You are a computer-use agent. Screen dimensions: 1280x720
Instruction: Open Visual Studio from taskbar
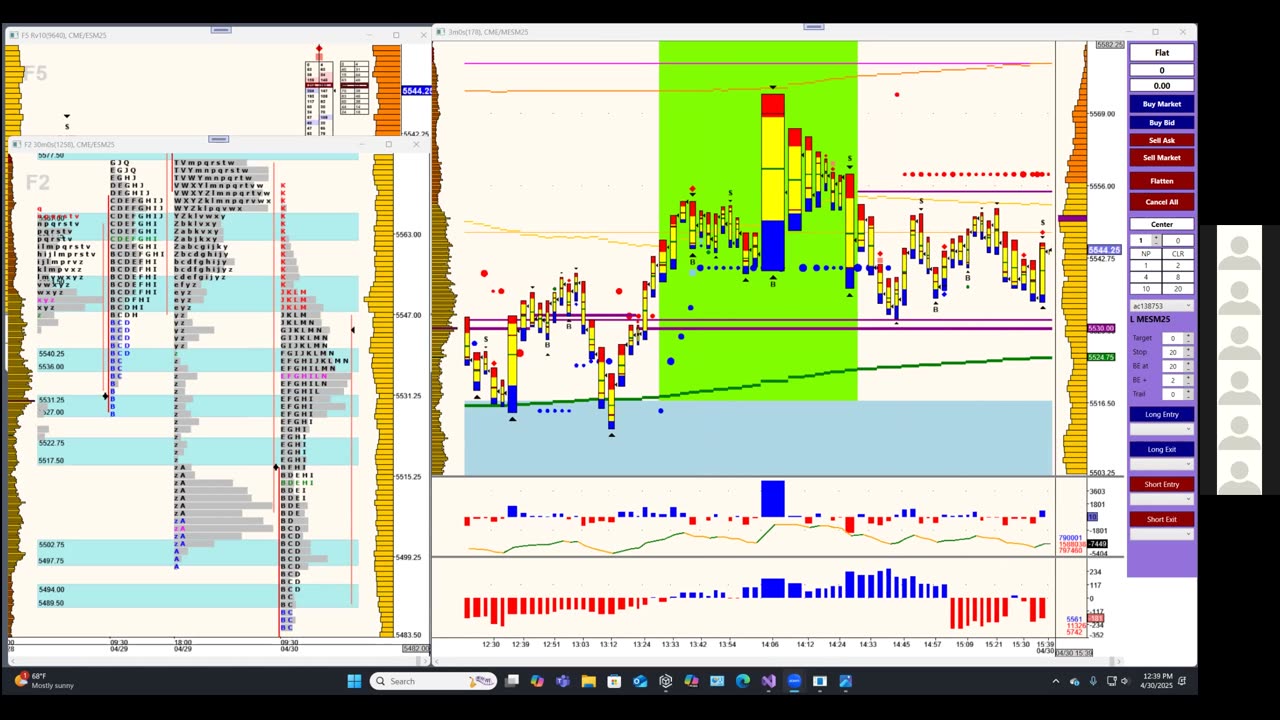pyautogui.click(x=768, y=681)
